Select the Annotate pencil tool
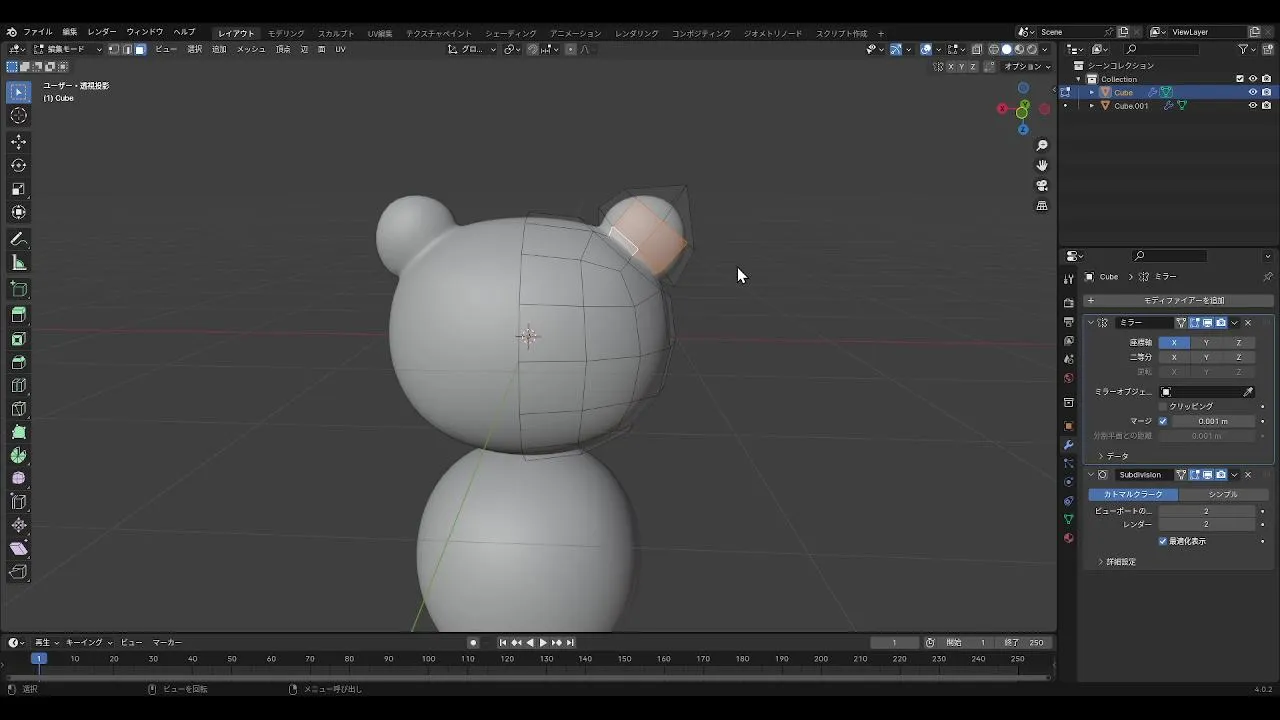 (x=19, y=239)
